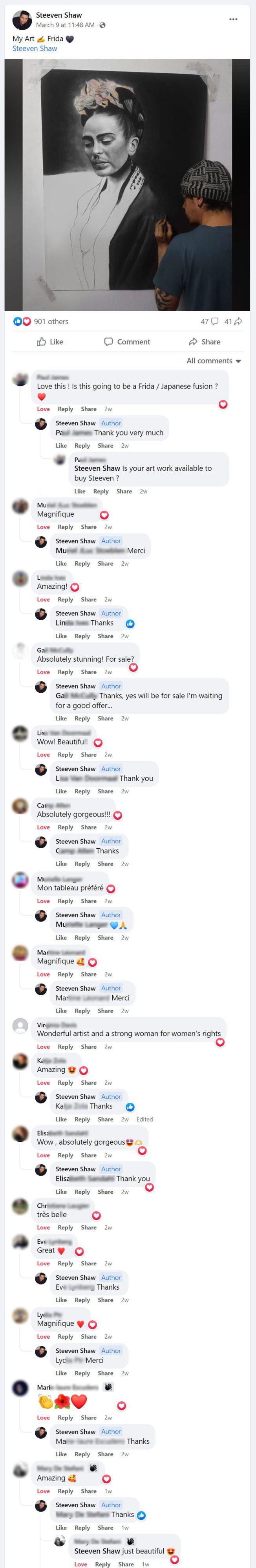Toggle Like on the 'Thank you very much' reply
Viewport: 256px width, 1568px height.
coord(61,446)
